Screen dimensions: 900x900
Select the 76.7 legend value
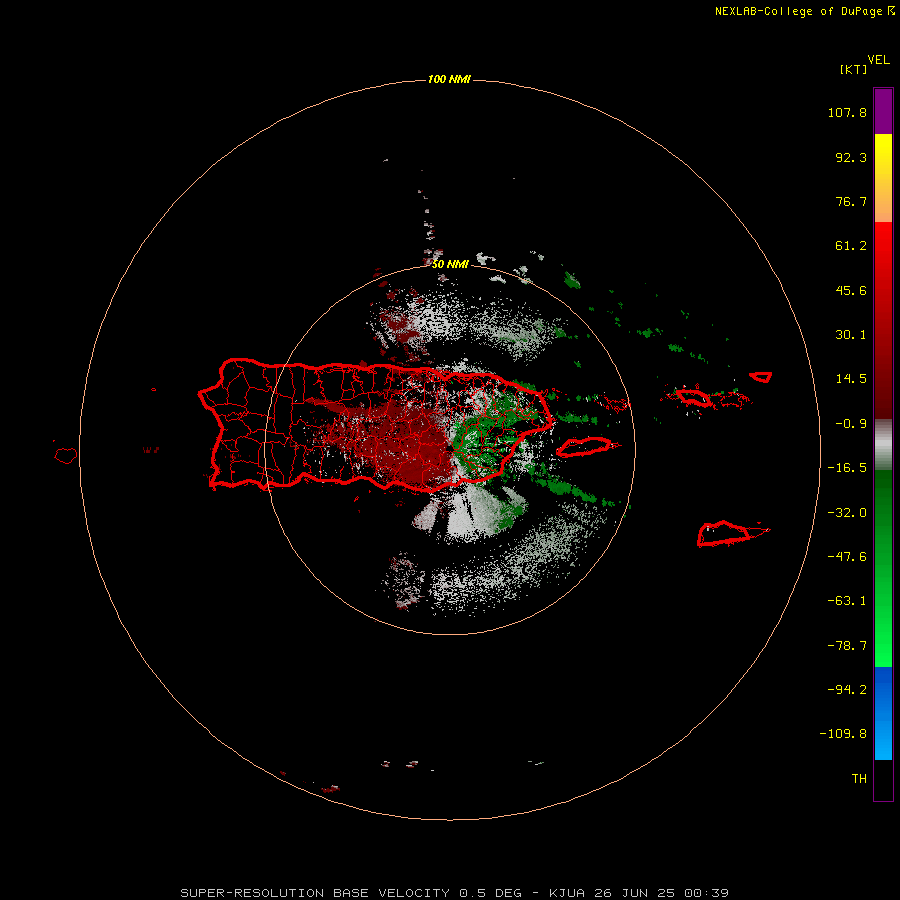click(x=851, y=201)
